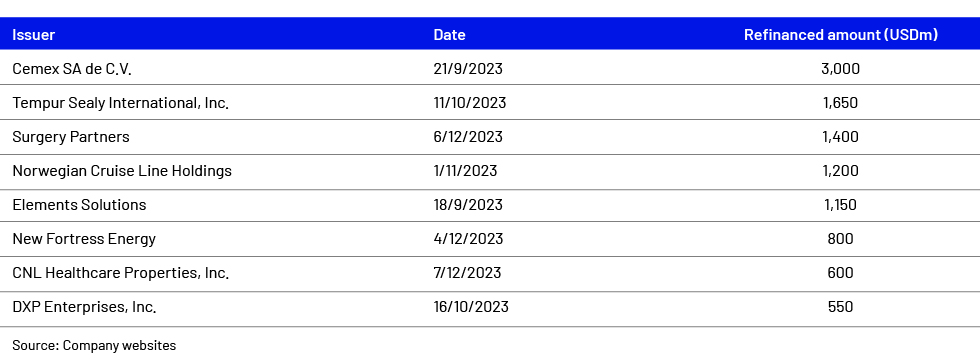The height and width of the screenshot is (363, 980).
Task: Click the Issuer column header
Action: pos(34,35)
